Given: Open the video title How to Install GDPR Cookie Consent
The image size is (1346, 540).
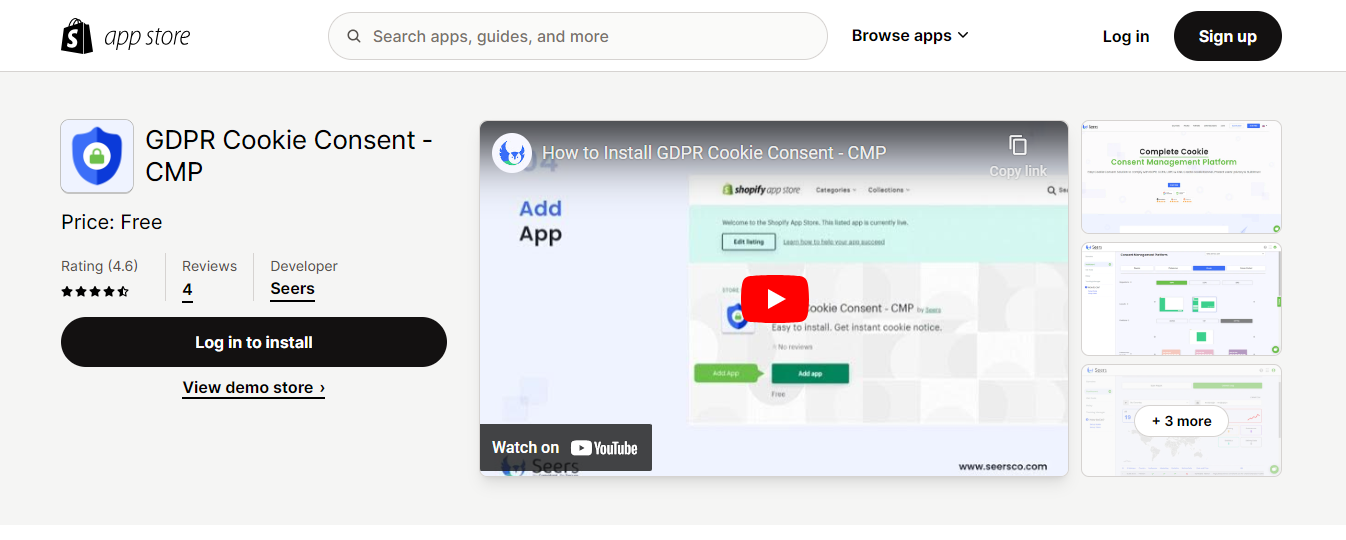Looking at the screenshot, I should tap(714, 153).
